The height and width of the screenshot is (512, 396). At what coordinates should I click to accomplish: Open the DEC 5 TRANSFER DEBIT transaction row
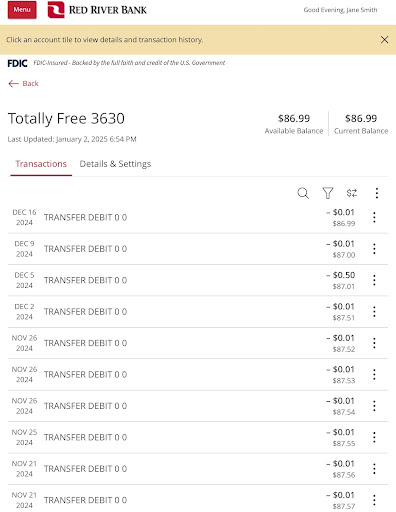pos(198,280)
